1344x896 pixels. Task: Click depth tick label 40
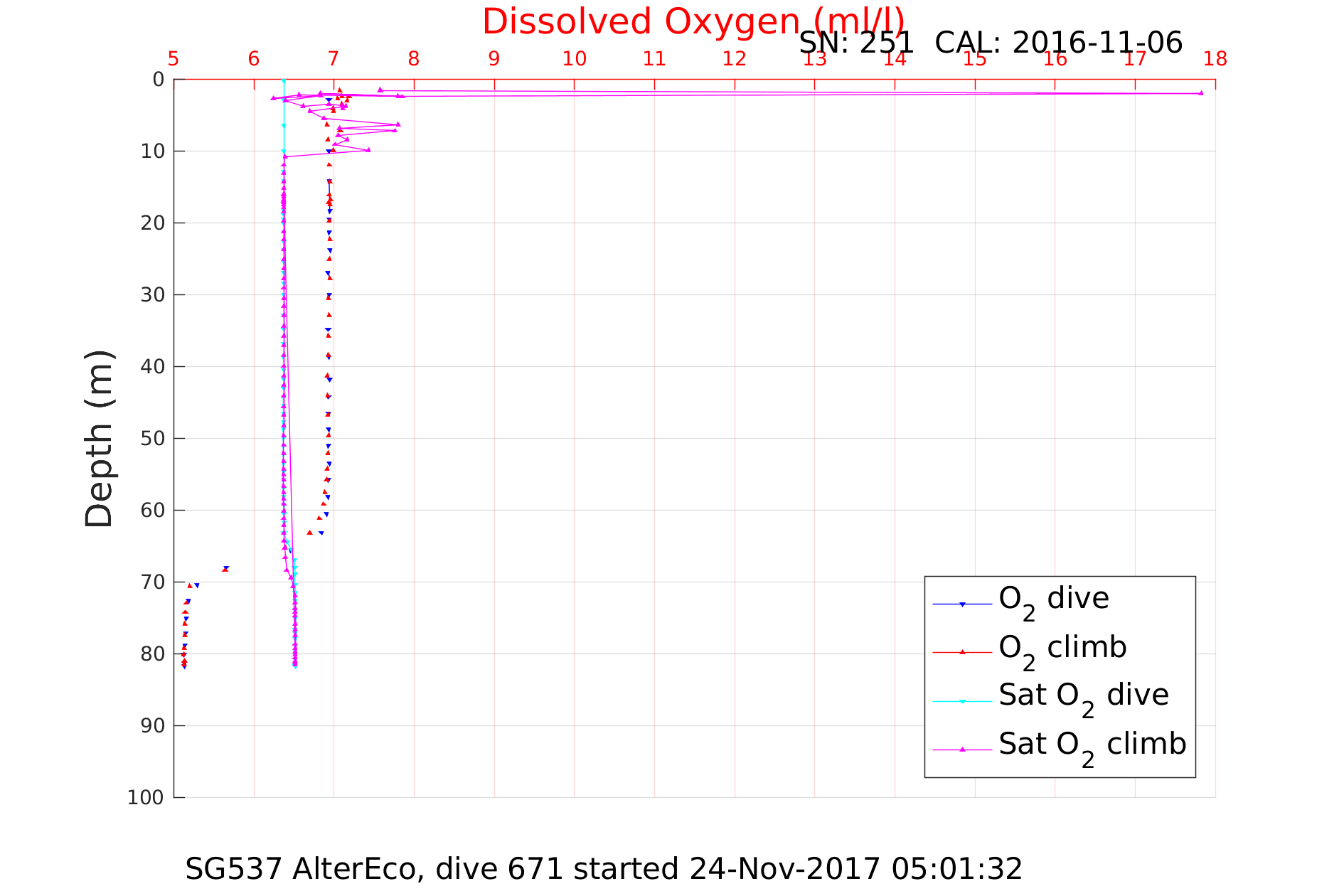tap(153, 367)
